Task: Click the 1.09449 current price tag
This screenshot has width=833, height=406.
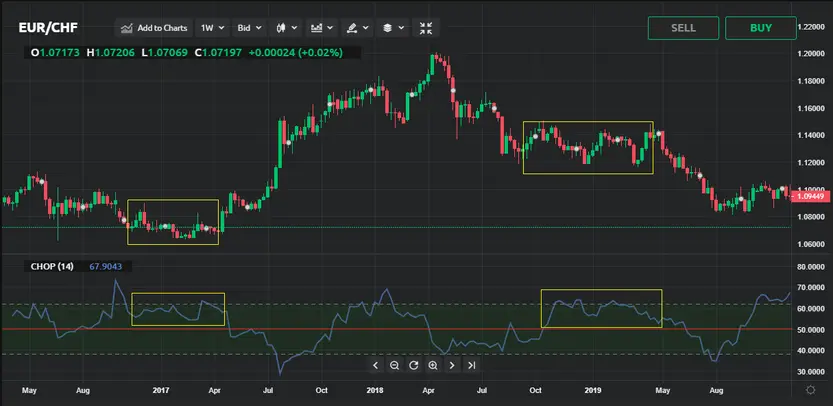Action: (812, 195)
